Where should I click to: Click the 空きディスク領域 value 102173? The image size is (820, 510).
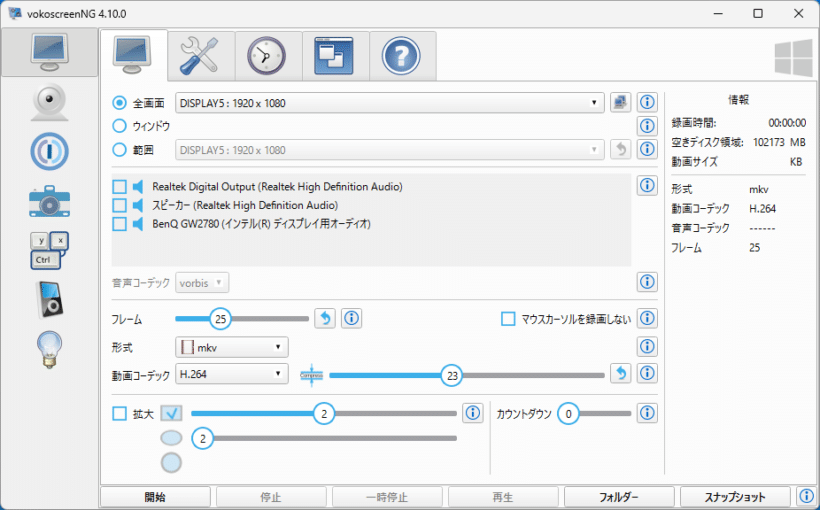769,142
